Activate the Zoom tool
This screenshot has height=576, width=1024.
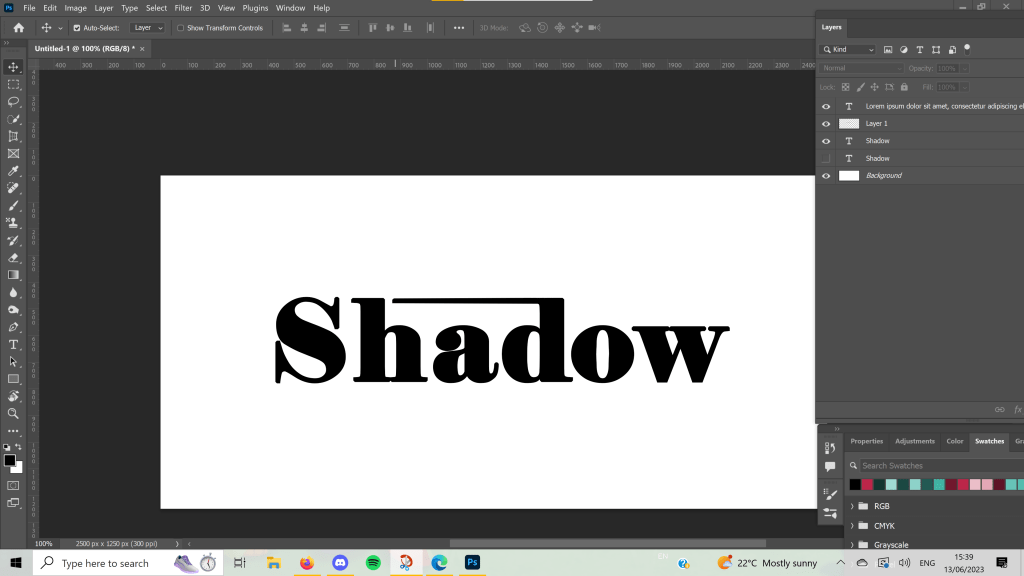pyautogui.click(x=14, y=413)
